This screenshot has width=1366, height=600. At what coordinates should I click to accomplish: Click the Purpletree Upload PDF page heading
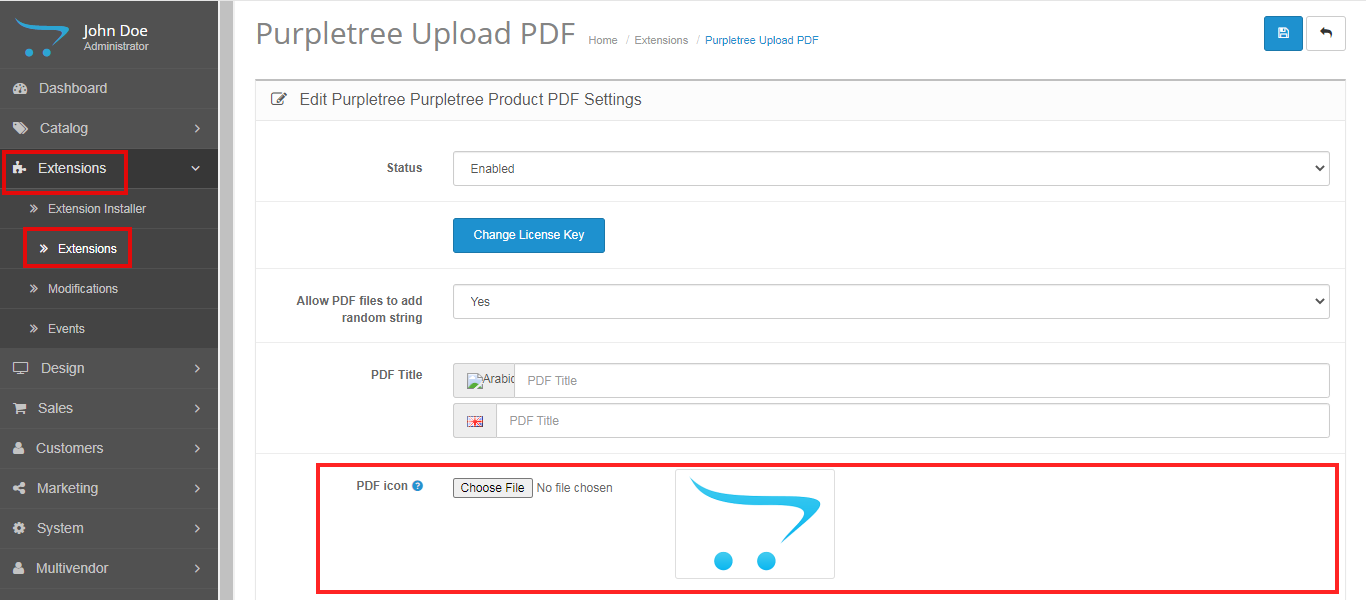(x=416, y=34)
